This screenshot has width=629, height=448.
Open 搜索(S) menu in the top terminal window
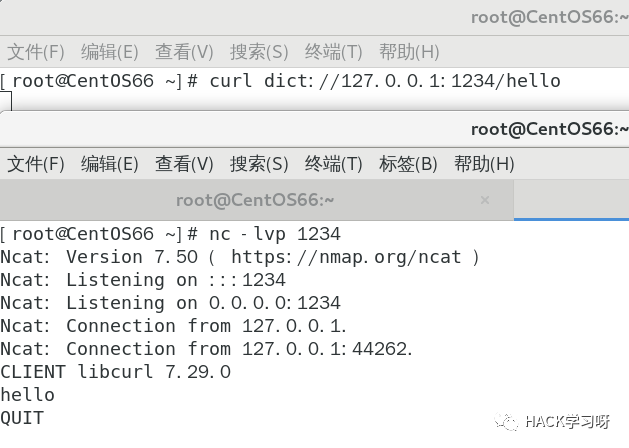pyautogui.click(x=259, y=52)
